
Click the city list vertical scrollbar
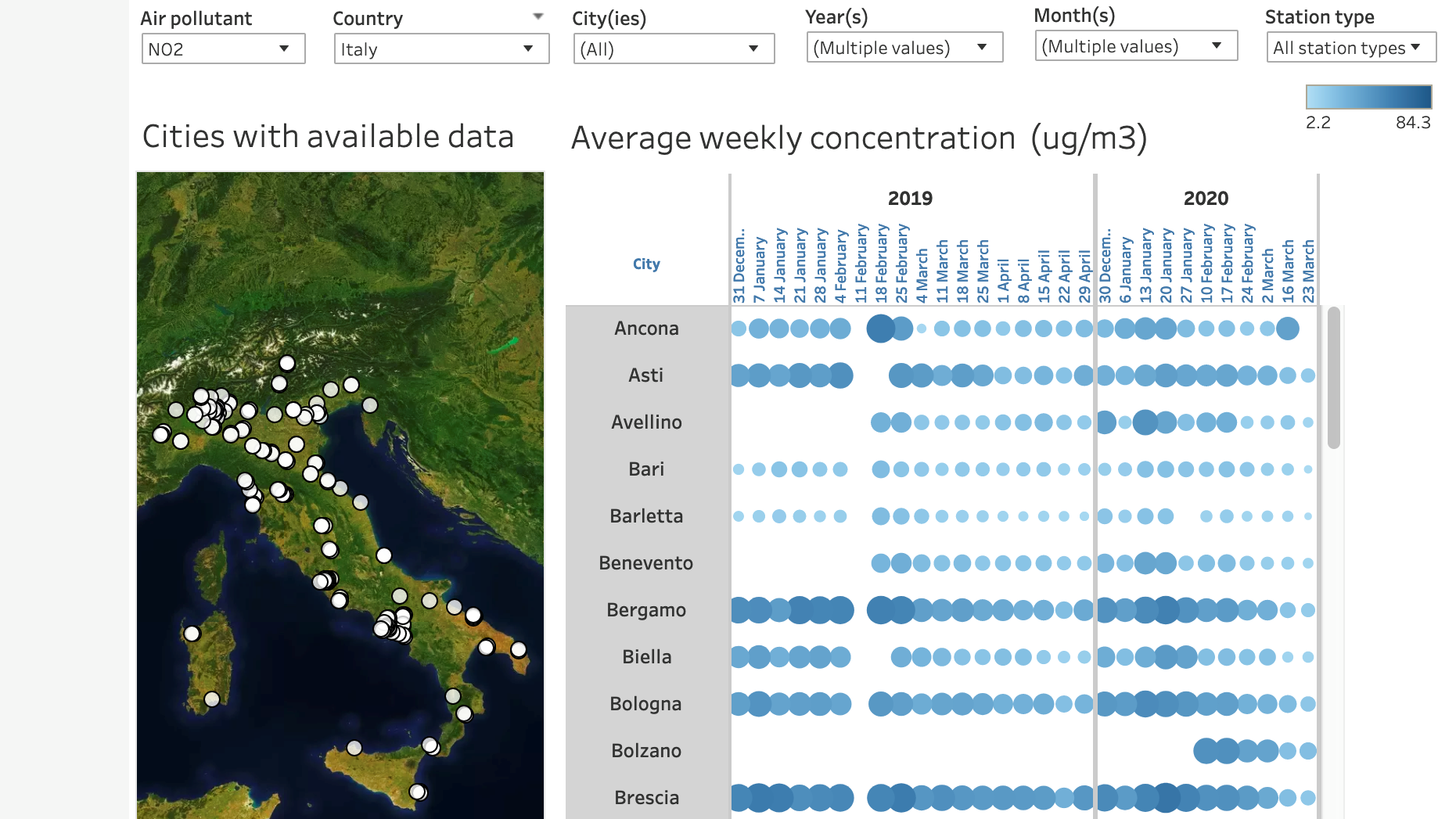[1333, 379]
